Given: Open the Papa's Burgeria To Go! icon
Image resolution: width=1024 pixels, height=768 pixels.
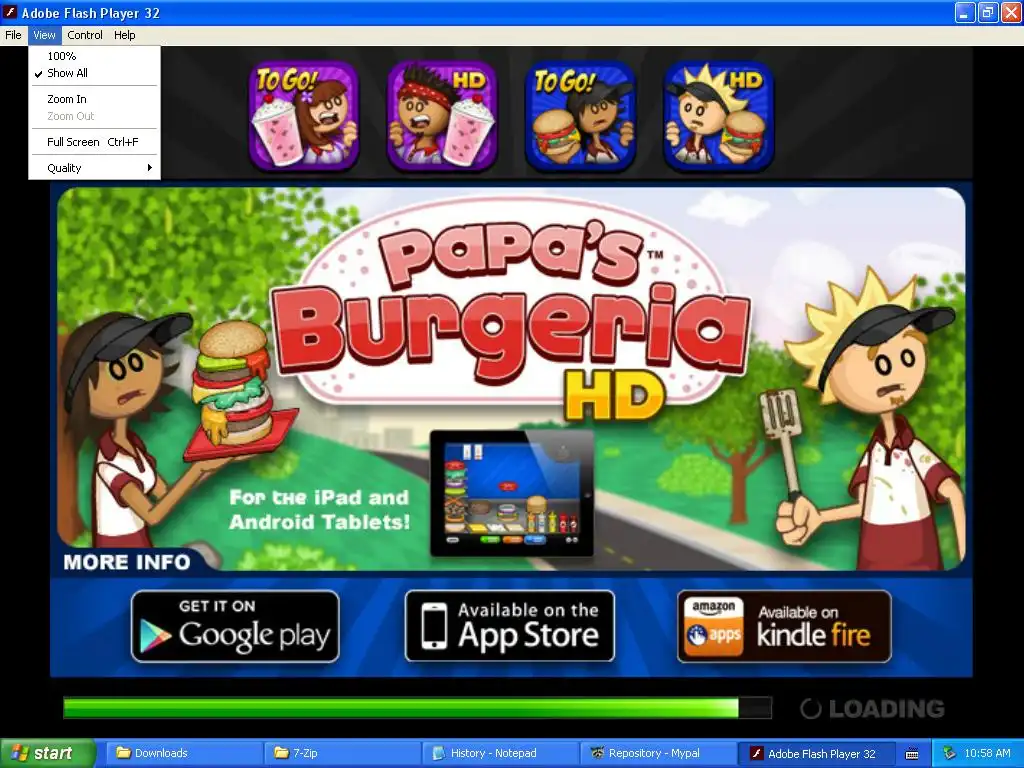Looking at the screenshot, I should (x=581, y=116).
